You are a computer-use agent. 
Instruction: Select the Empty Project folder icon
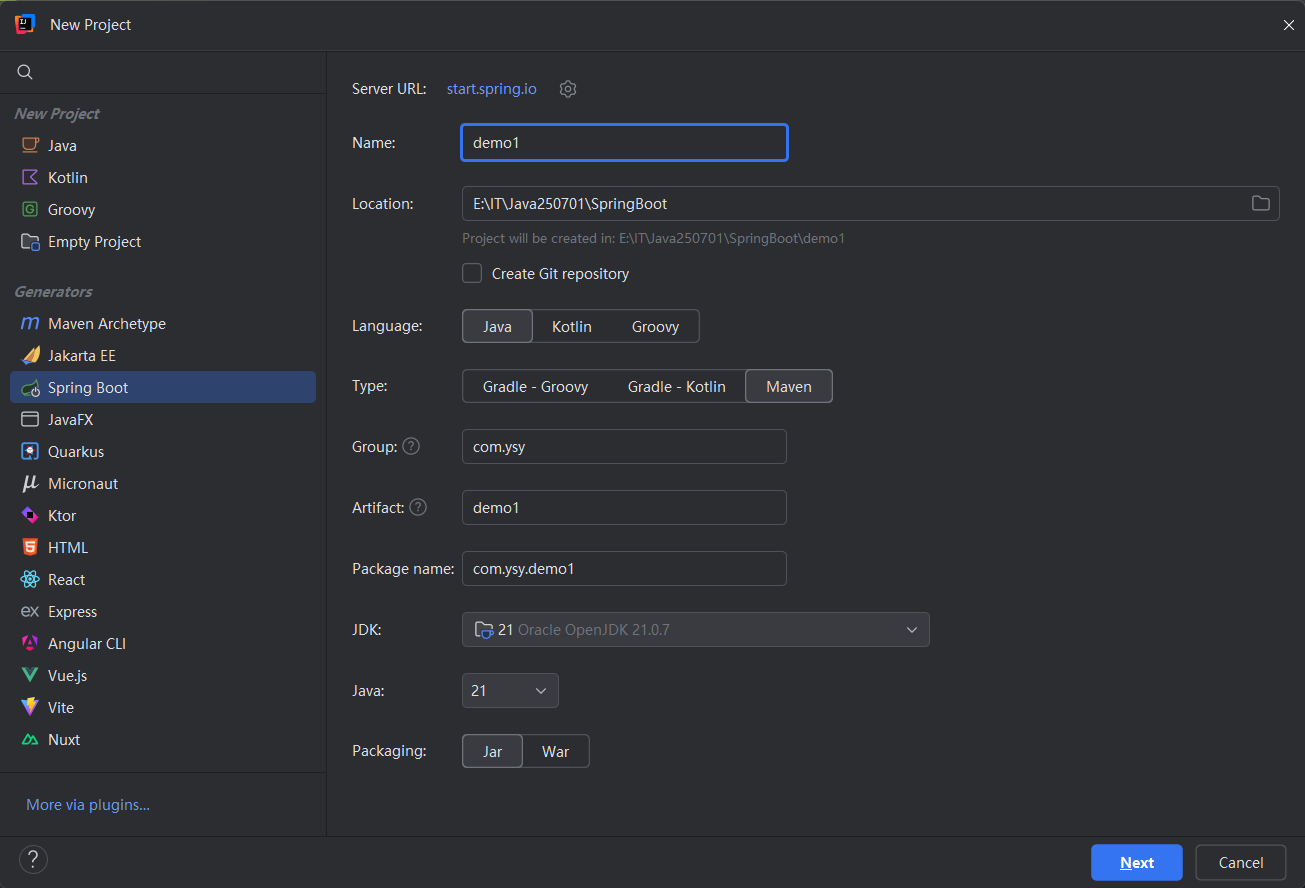[x=30, y=241]
